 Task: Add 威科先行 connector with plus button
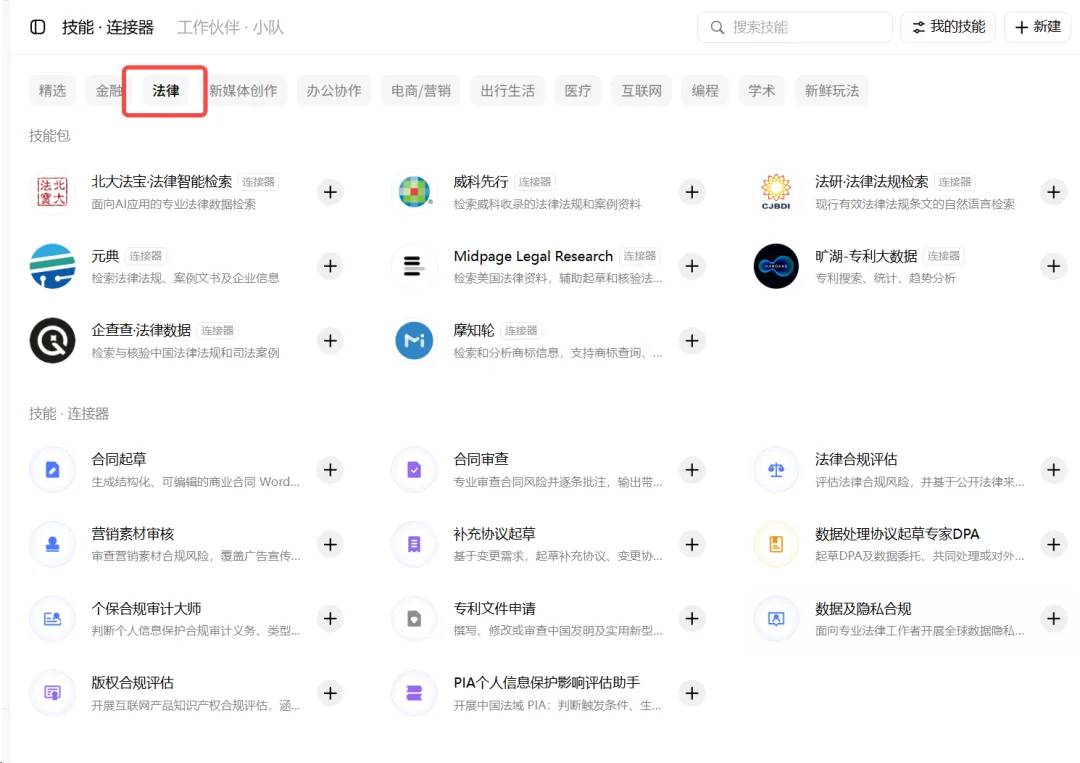[x=692, y=191]
